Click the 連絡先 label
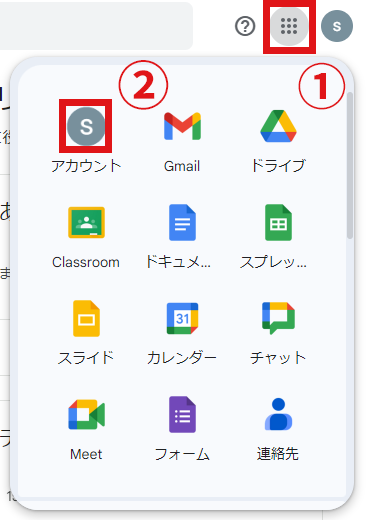The height and width of the screenshot is (520, 371). point(278,454)
